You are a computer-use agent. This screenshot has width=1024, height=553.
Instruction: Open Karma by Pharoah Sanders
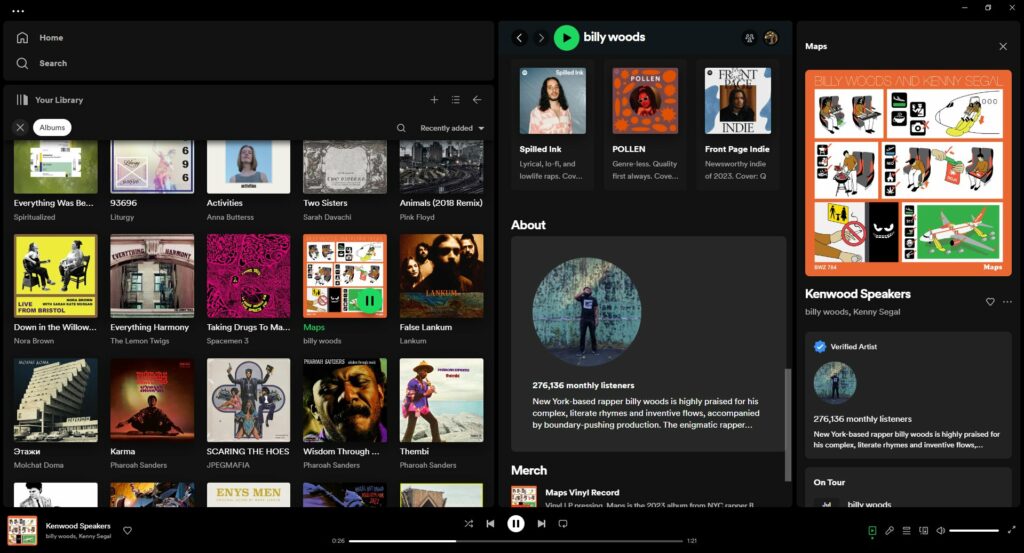(152, 400)
